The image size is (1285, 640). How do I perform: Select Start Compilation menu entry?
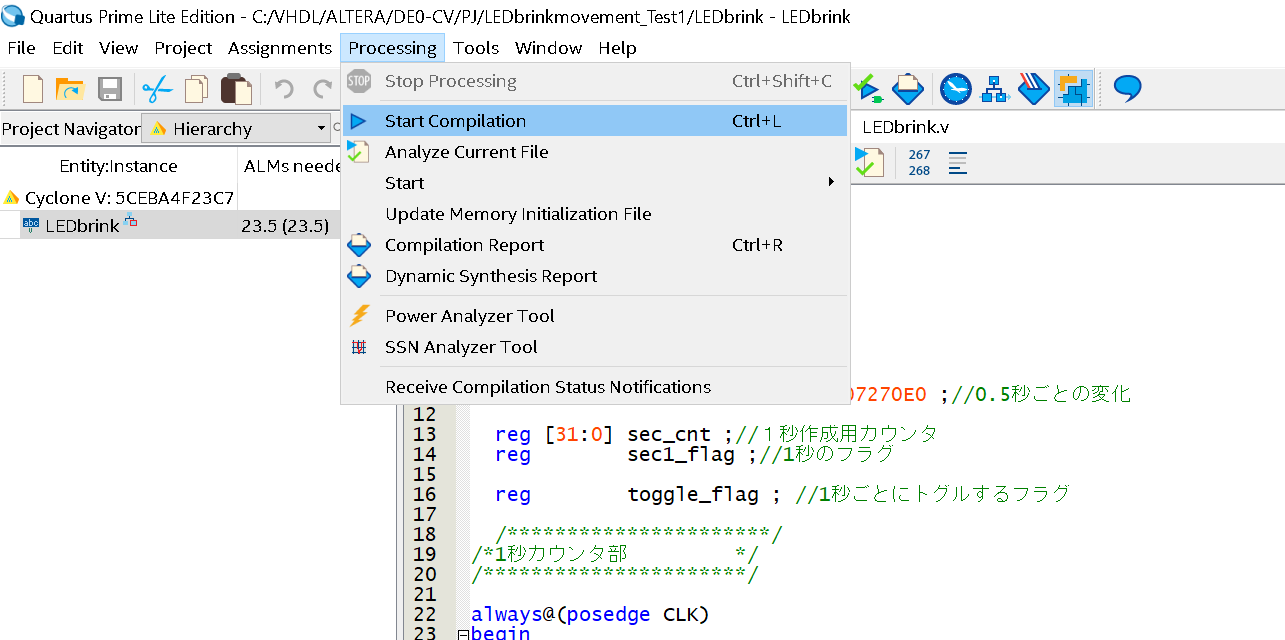594,121
